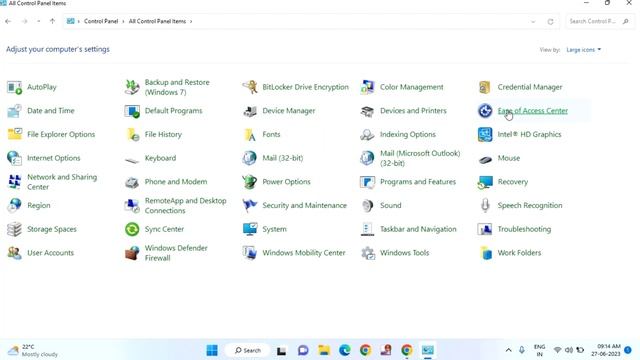Click the Sync Center icon

[132, 229]
